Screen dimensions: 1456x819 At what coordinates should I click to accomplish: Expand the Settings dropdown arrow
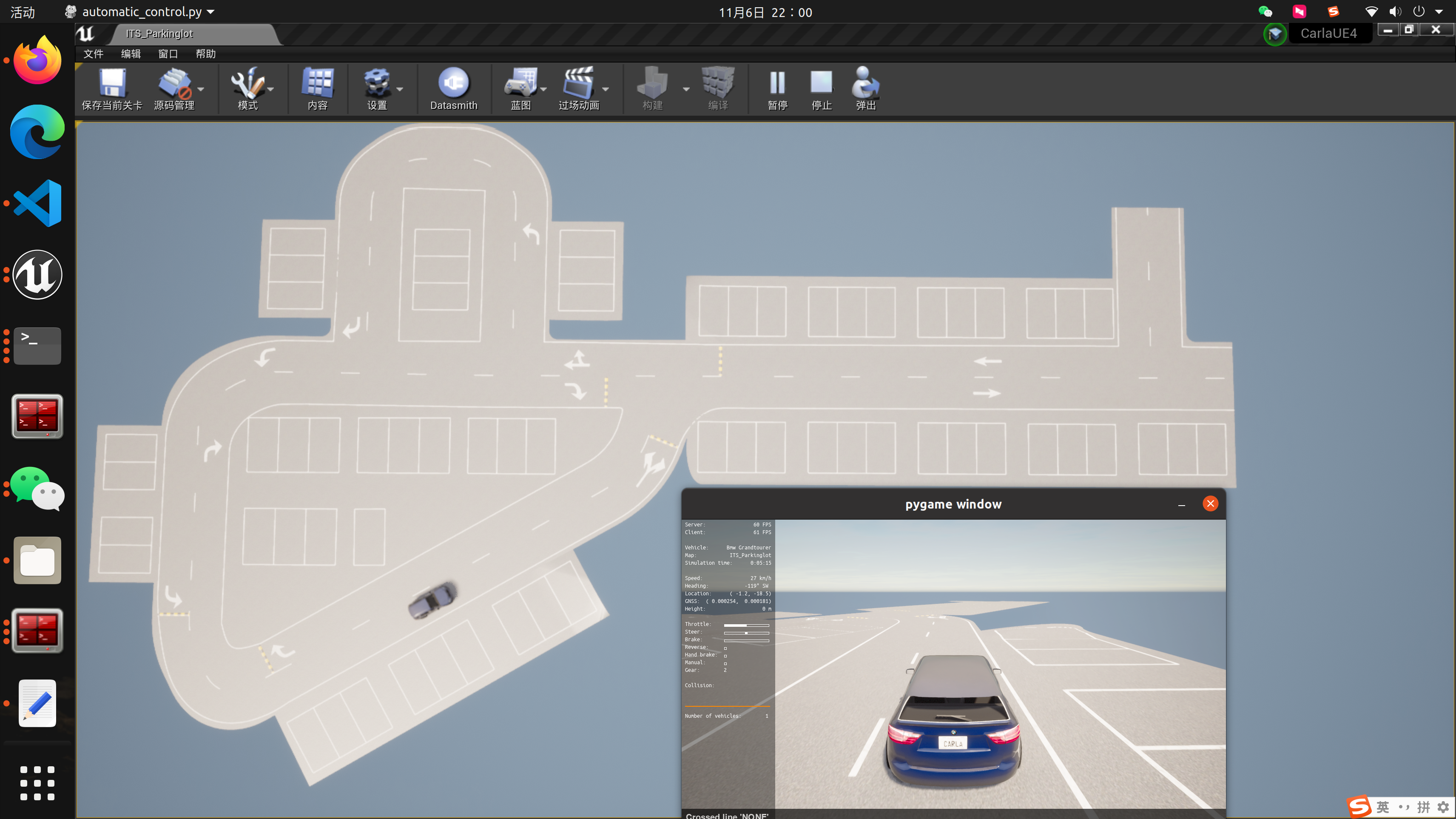pos(400,89)
